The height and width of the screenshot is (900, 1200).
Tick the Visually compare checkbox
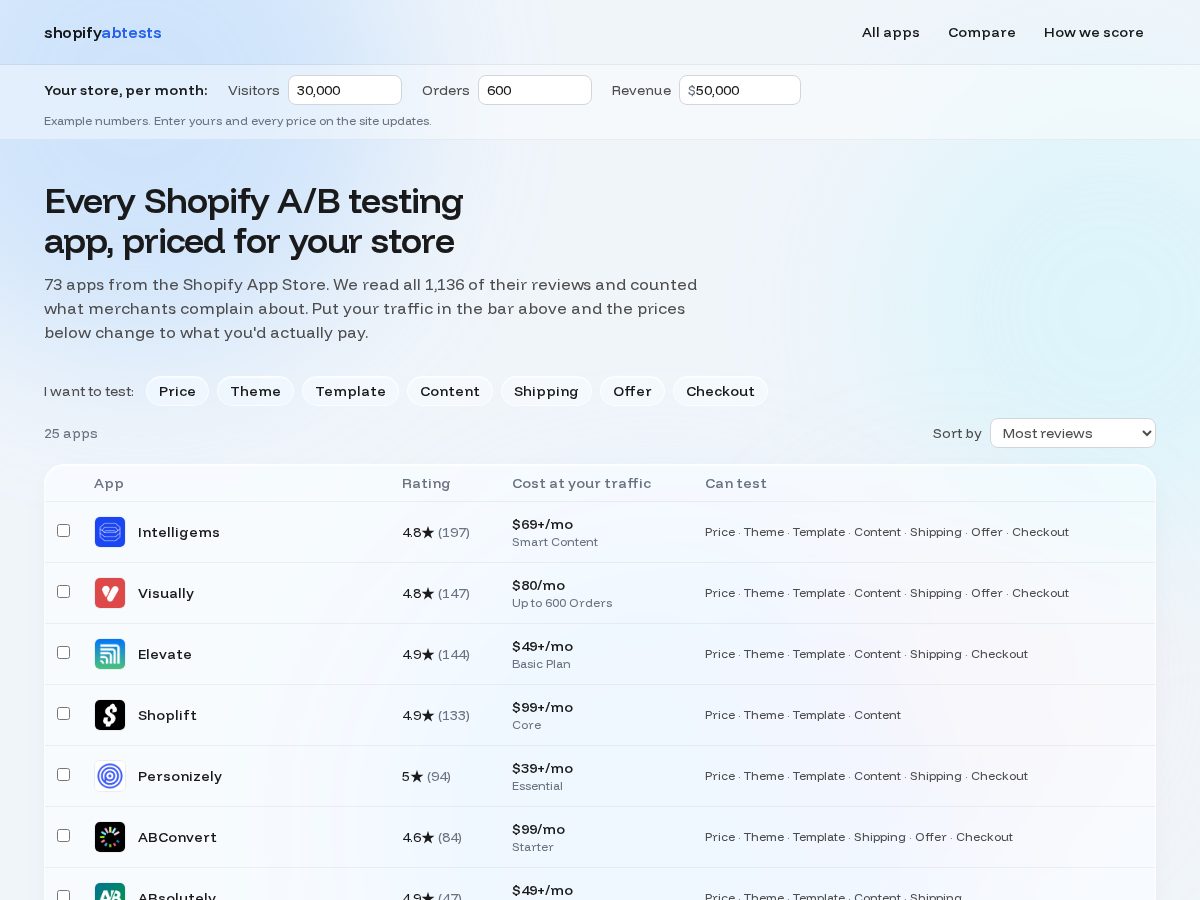click(x=64, y=592)
